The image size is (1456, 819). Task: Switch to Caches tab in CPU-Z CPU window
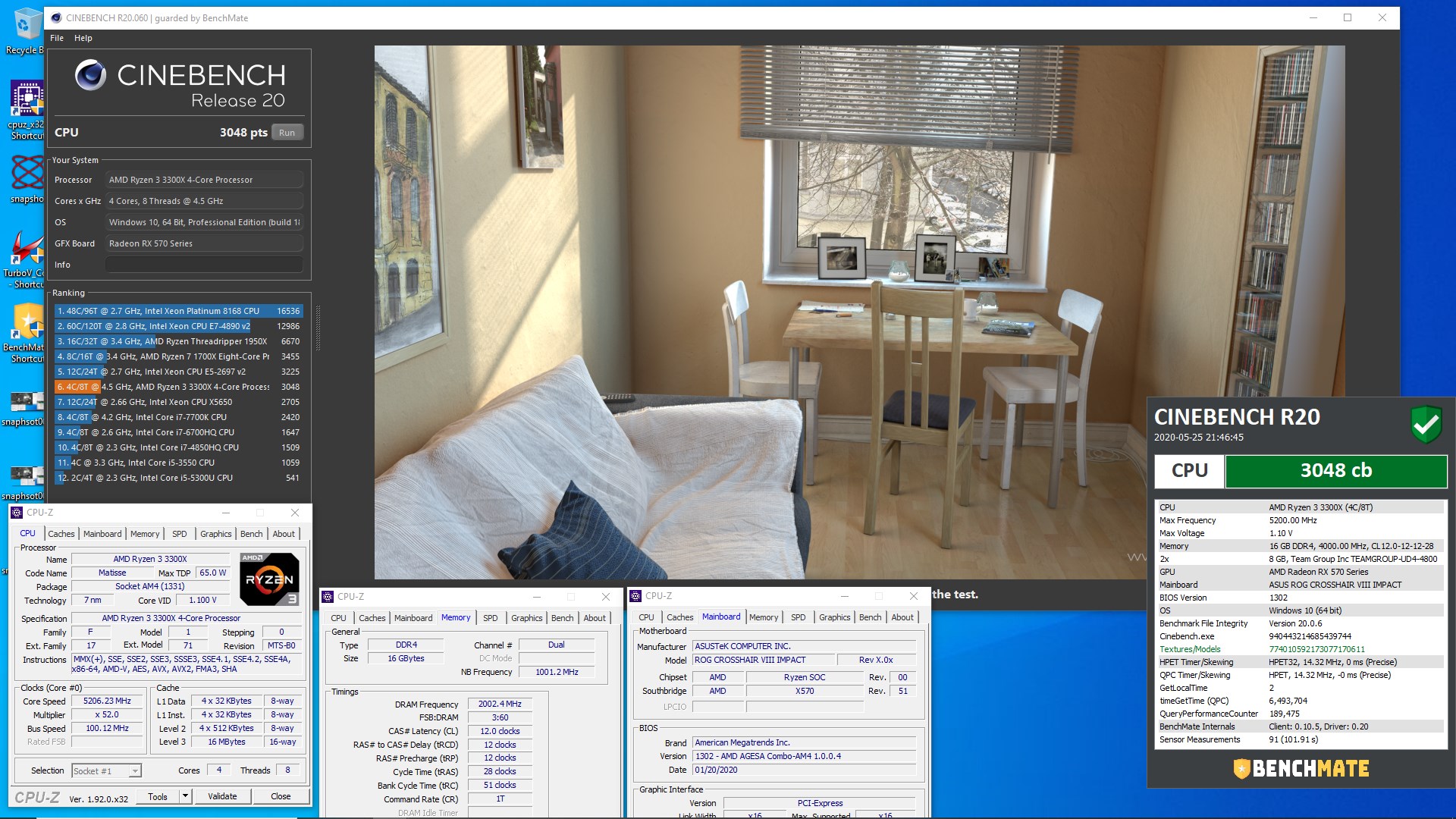[x=61, y=534]
